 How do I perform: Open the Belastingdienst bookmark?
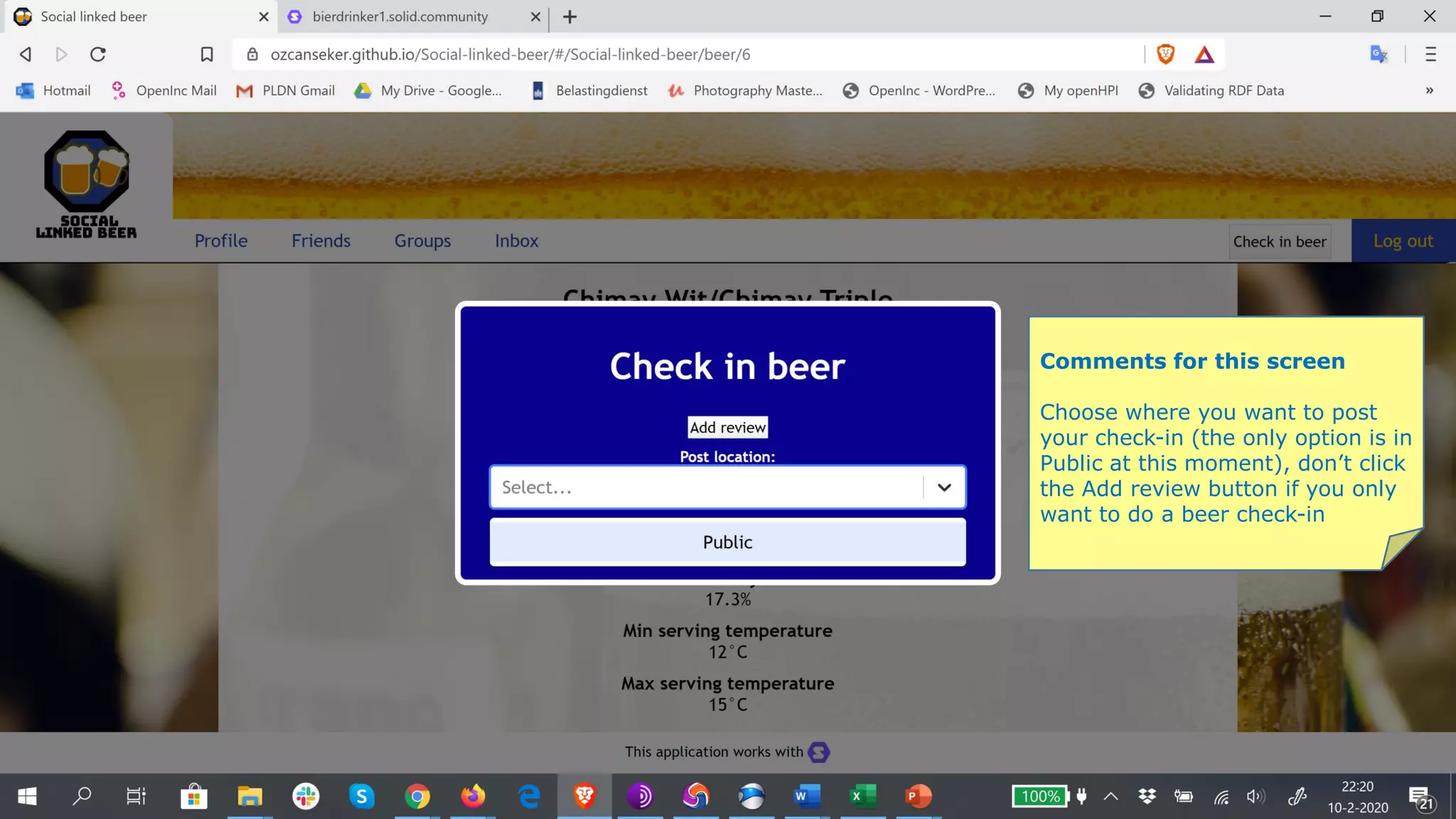pos(589,90)
